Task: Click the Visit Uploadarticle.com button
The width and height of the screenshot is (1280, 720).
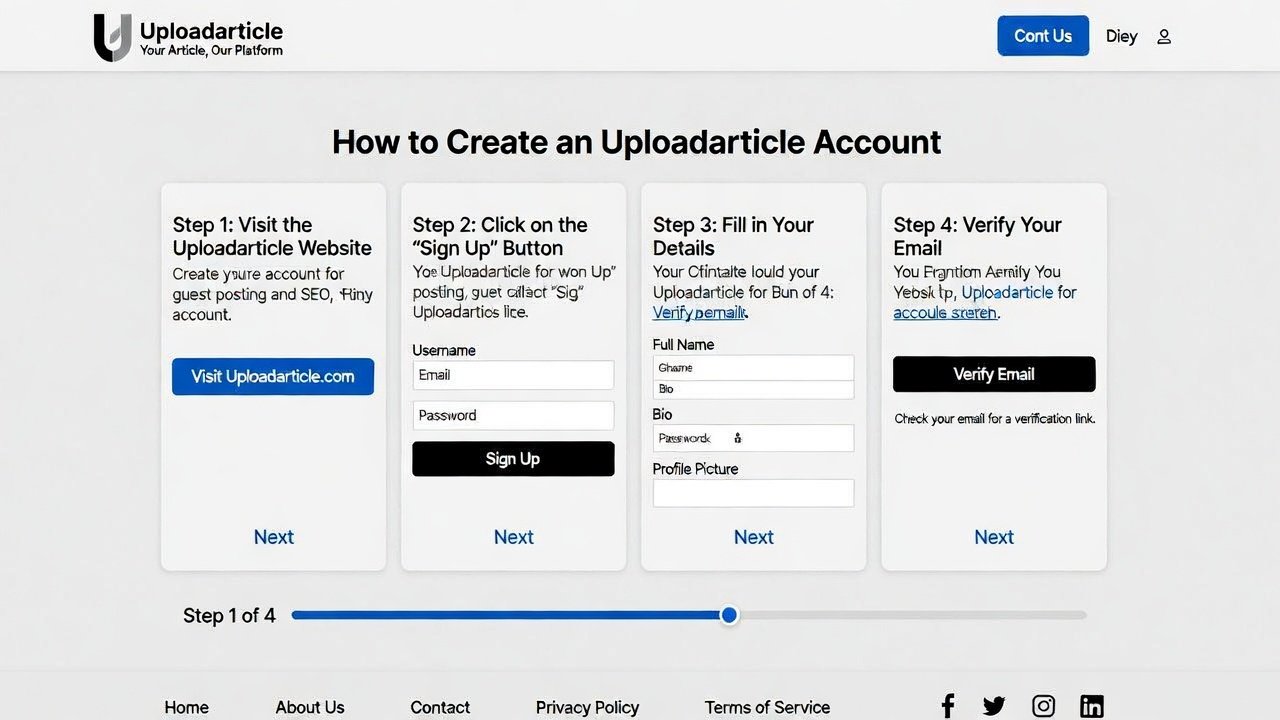Action: 272,376
